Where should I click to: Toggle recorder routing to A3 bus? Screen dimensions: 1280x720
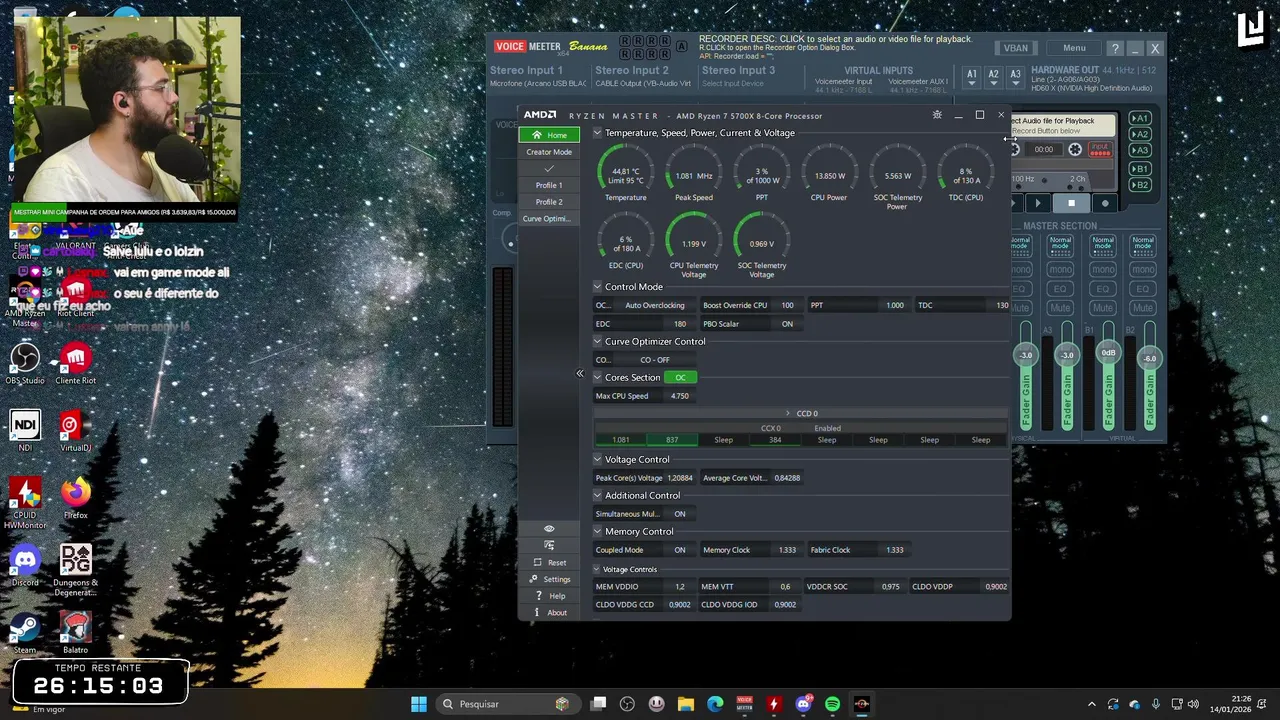(1140, 150)
